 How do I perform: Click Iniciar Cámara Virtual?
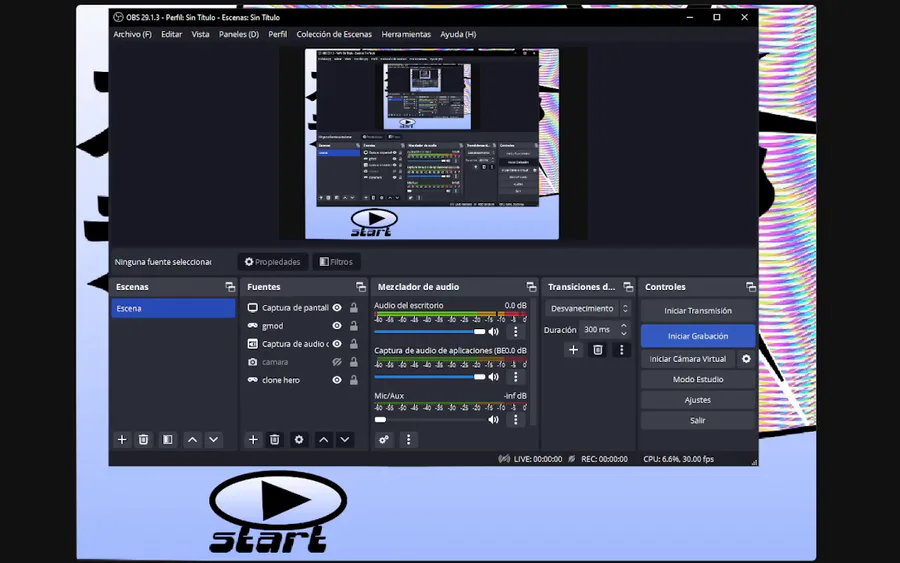pos(688,359)
